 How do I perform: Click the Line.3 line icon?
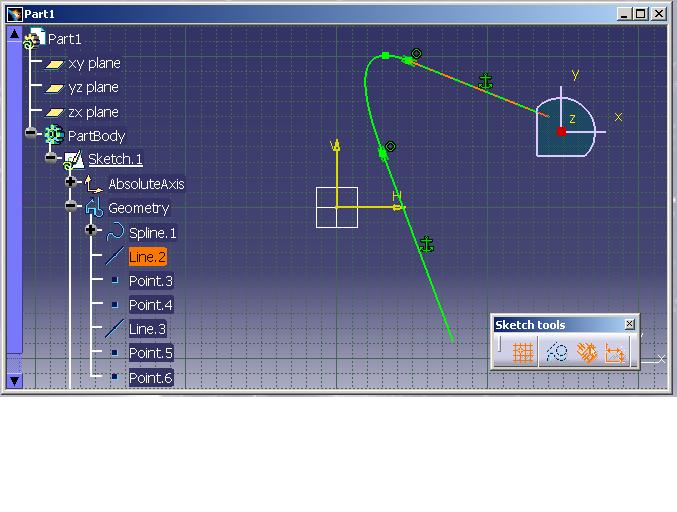point(114,329)
